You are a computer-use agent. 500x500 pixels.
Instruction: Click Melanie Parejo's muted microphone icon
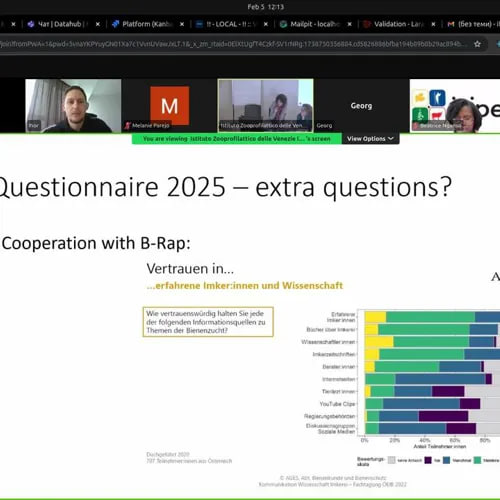pyautogui.click(x=127, y=125)
